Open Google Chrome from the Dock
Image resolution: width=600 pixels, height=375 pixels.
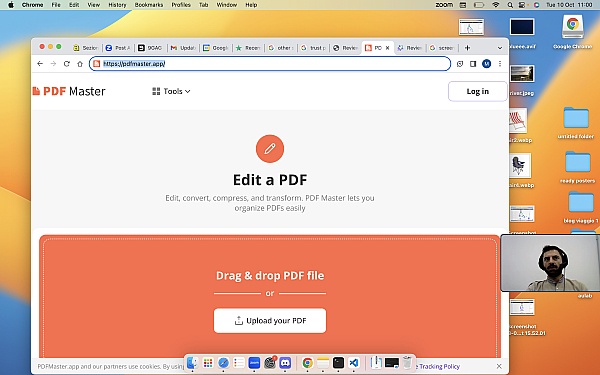click(x=307, y=362)
